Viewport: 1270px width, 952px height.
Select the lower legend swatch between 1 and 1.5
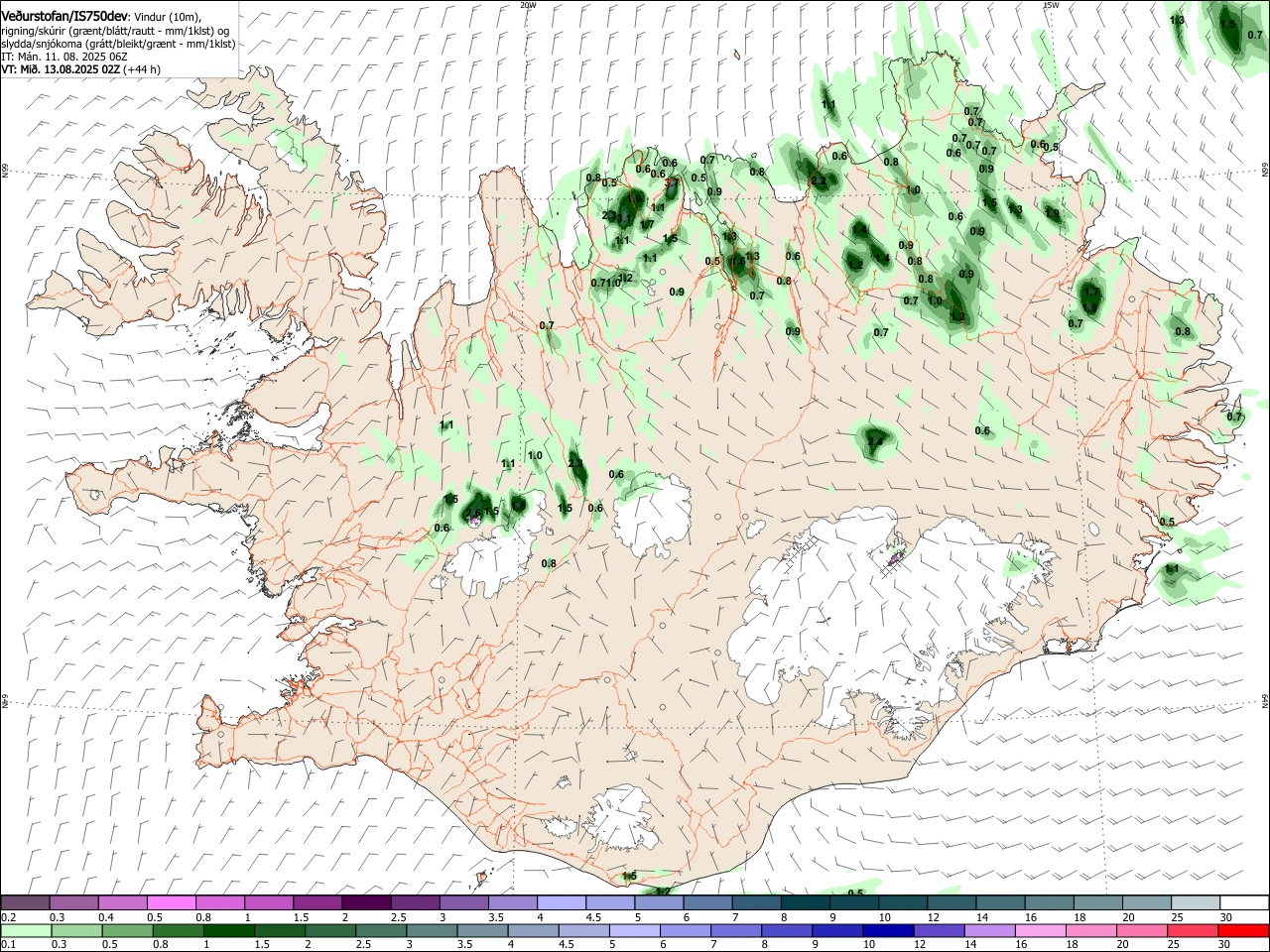(x=228, y=931)
